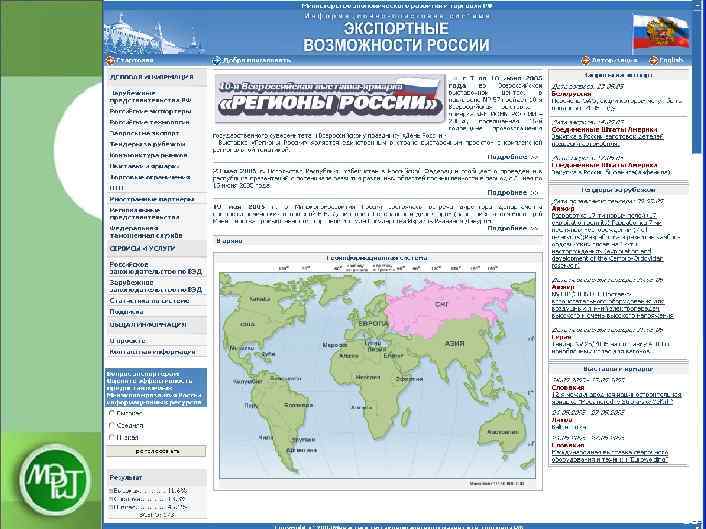Open Региональные представительства menu item
The height and width of the screenshot is (529, 706).
tap(145, 213)
